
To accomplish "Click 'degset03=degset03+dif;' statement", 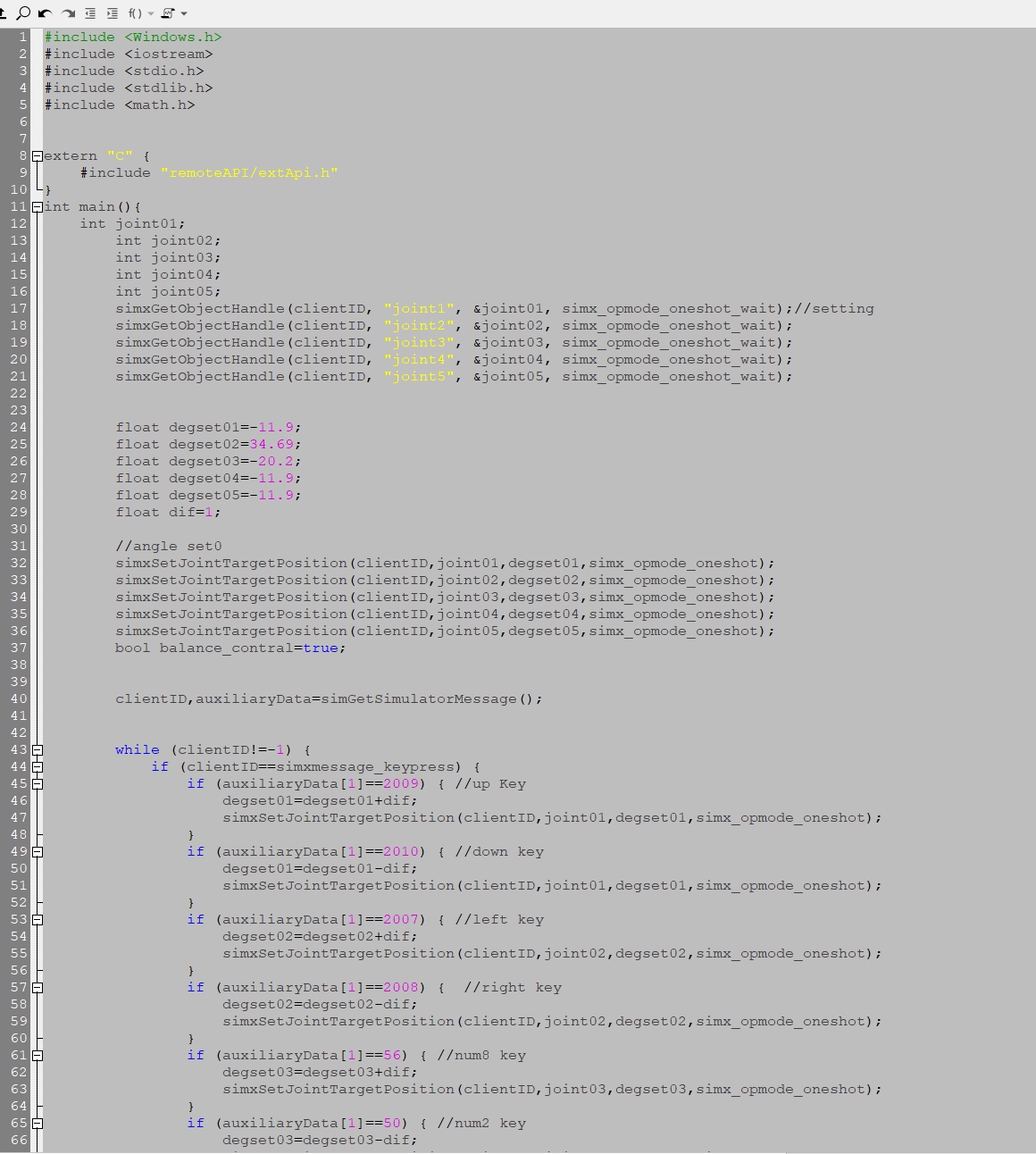I will [320, 1072].
